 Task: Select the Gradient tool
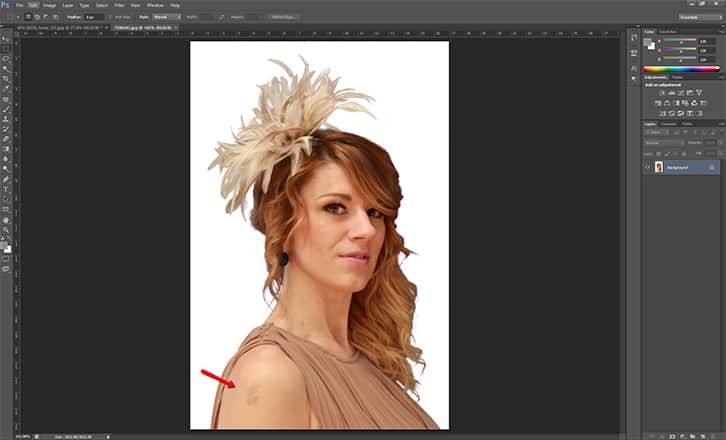click(x=6, y=149)
